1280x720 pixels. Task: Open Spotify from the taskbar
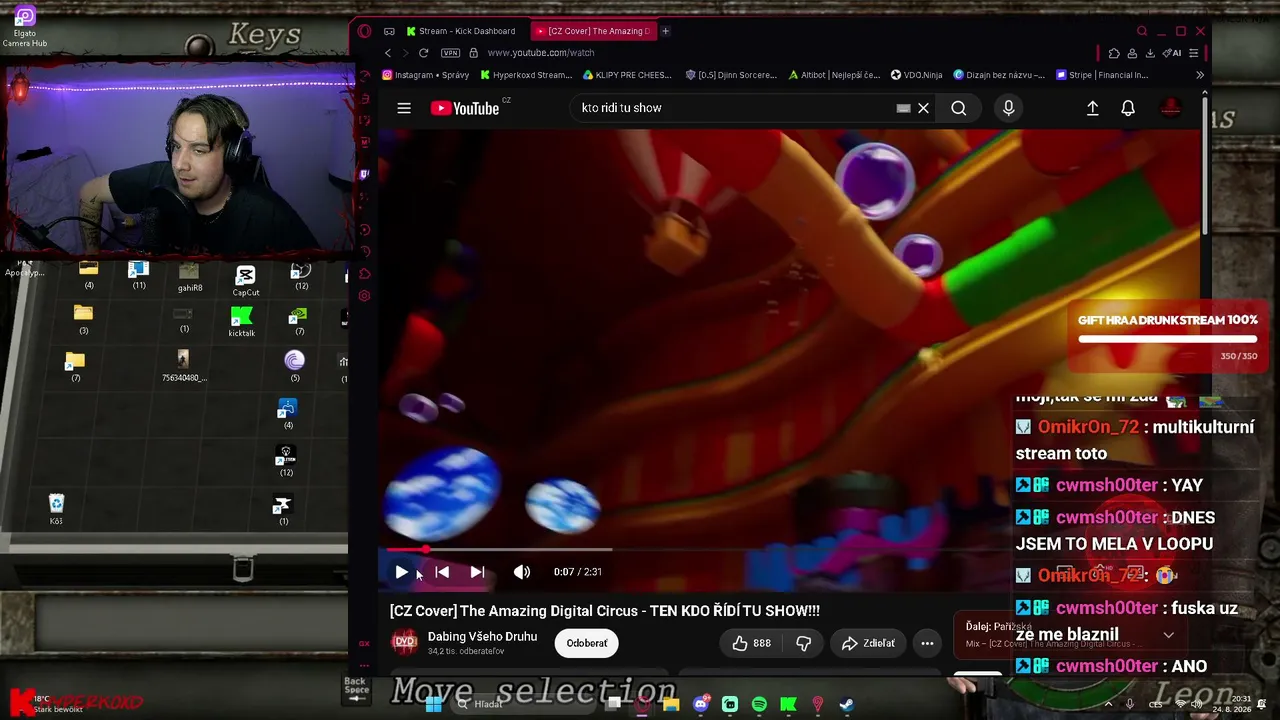[759, 704]
